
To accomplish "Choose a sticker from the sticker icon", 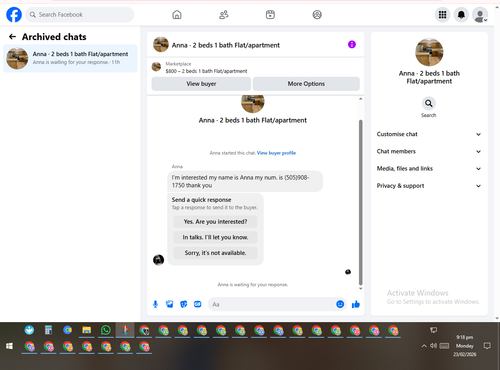I will (x=184, y=304).
